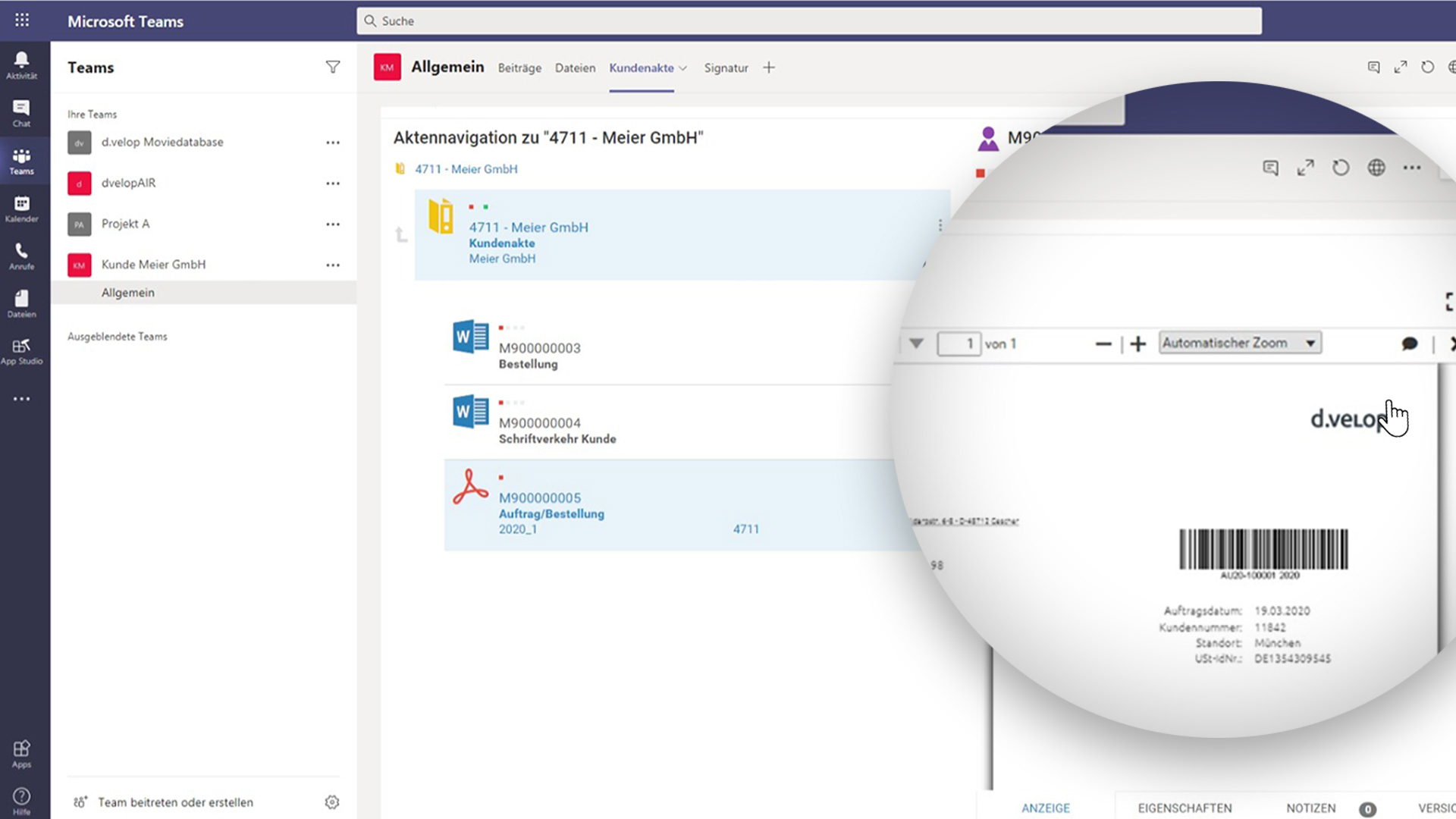This screenshot has width=1456, height=819.
Task: Click the KM channel avatar in the header
Action: pyautogui.click(x=387, y=67)
